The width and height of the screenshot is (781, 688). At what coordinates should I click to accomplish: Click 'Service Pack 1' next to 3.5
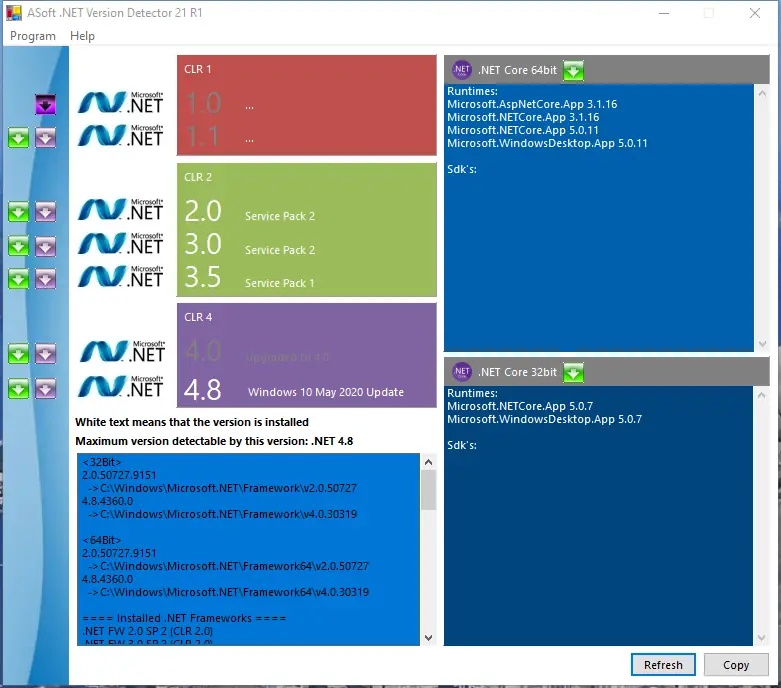(x=279, y=283)
